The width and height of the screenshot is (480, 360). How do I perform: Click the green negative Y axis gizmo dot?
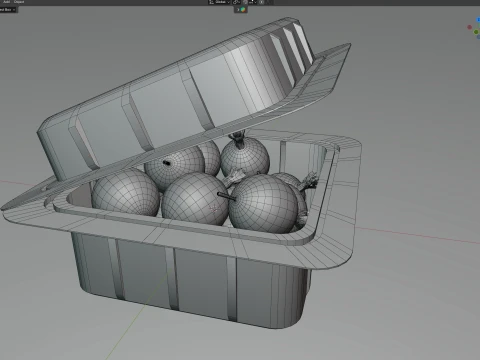[x=476, y=32]
